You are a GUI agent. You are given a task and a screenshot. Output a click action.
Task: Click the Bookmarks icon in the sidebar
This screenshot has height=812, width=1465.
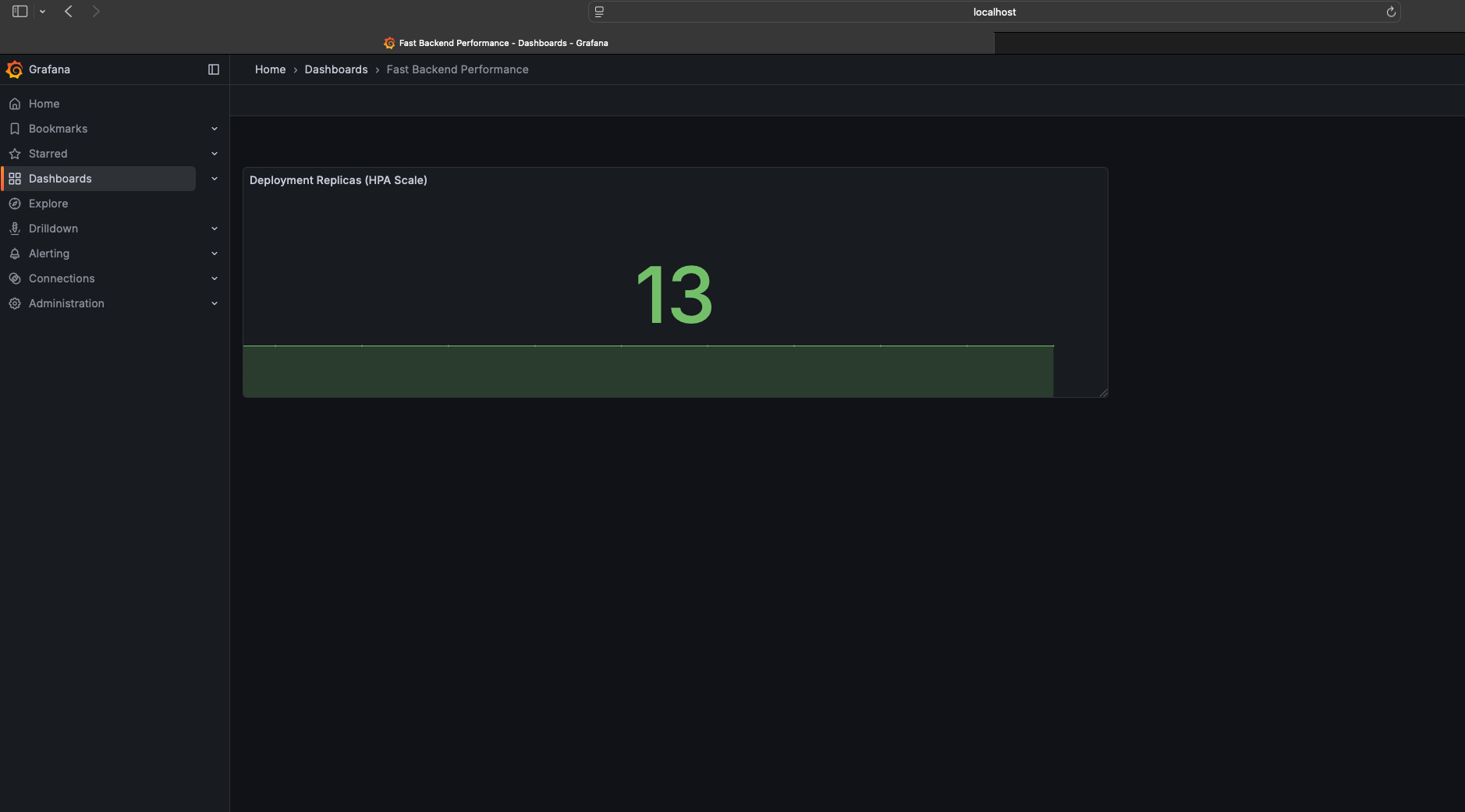click(x=15, y=129)
